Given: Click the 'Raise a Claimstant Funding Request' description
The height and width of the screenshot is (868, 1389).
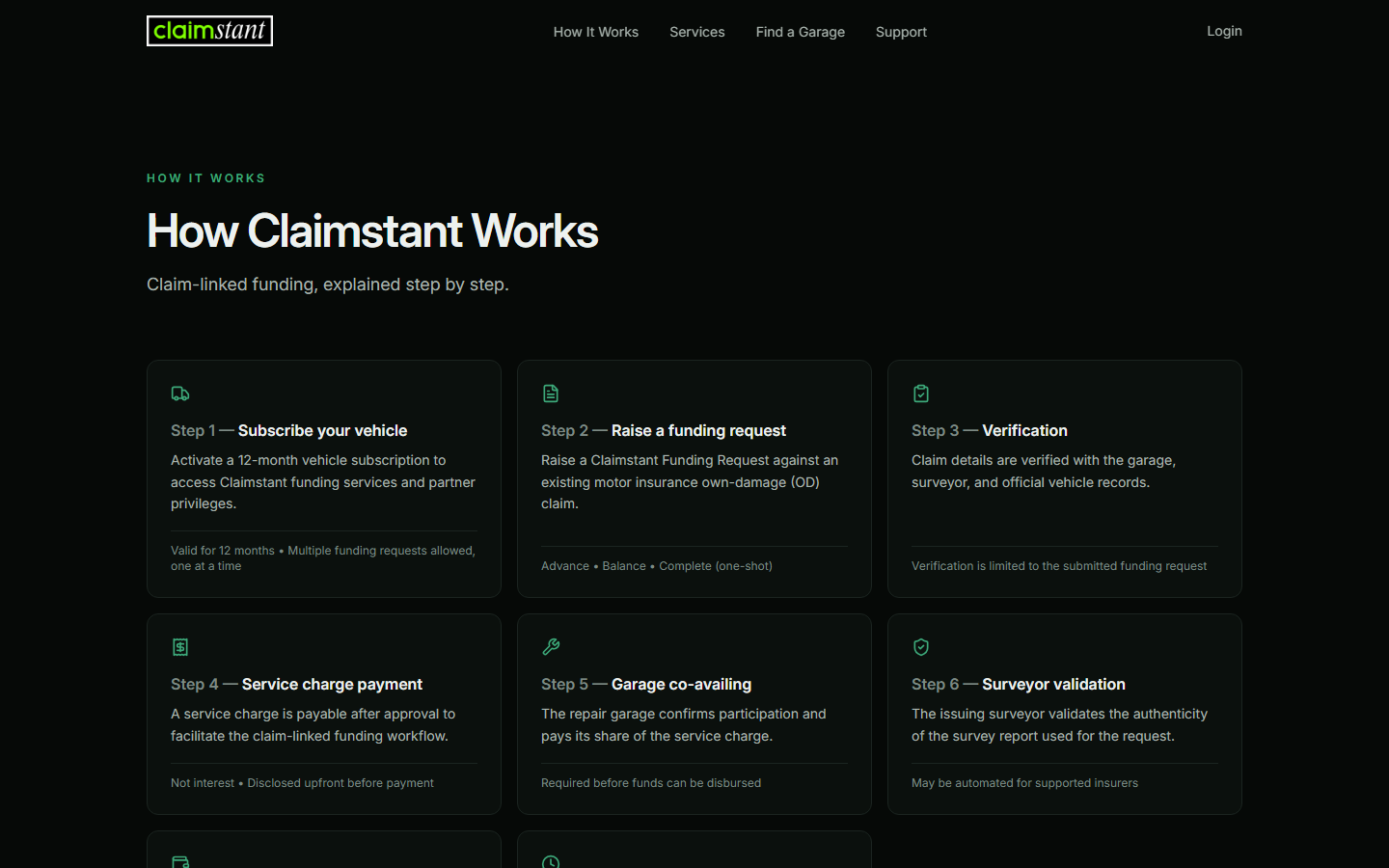Looking at the screenshot, I should click(x=690, y=482).
